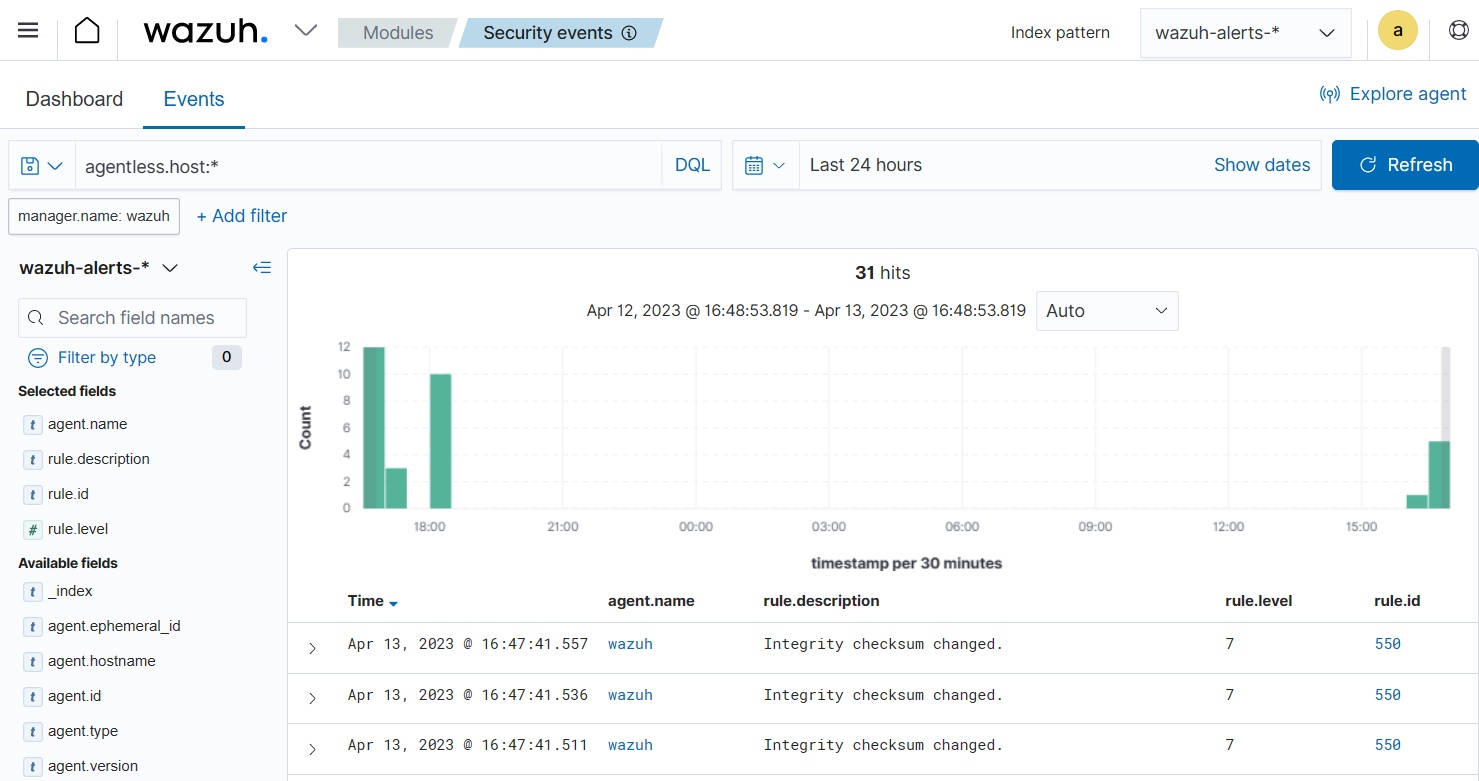Open the wazuh-alerts-* index pattern selector
The height and width of the screenshot is (781, 1479).
coord(1245,33)
